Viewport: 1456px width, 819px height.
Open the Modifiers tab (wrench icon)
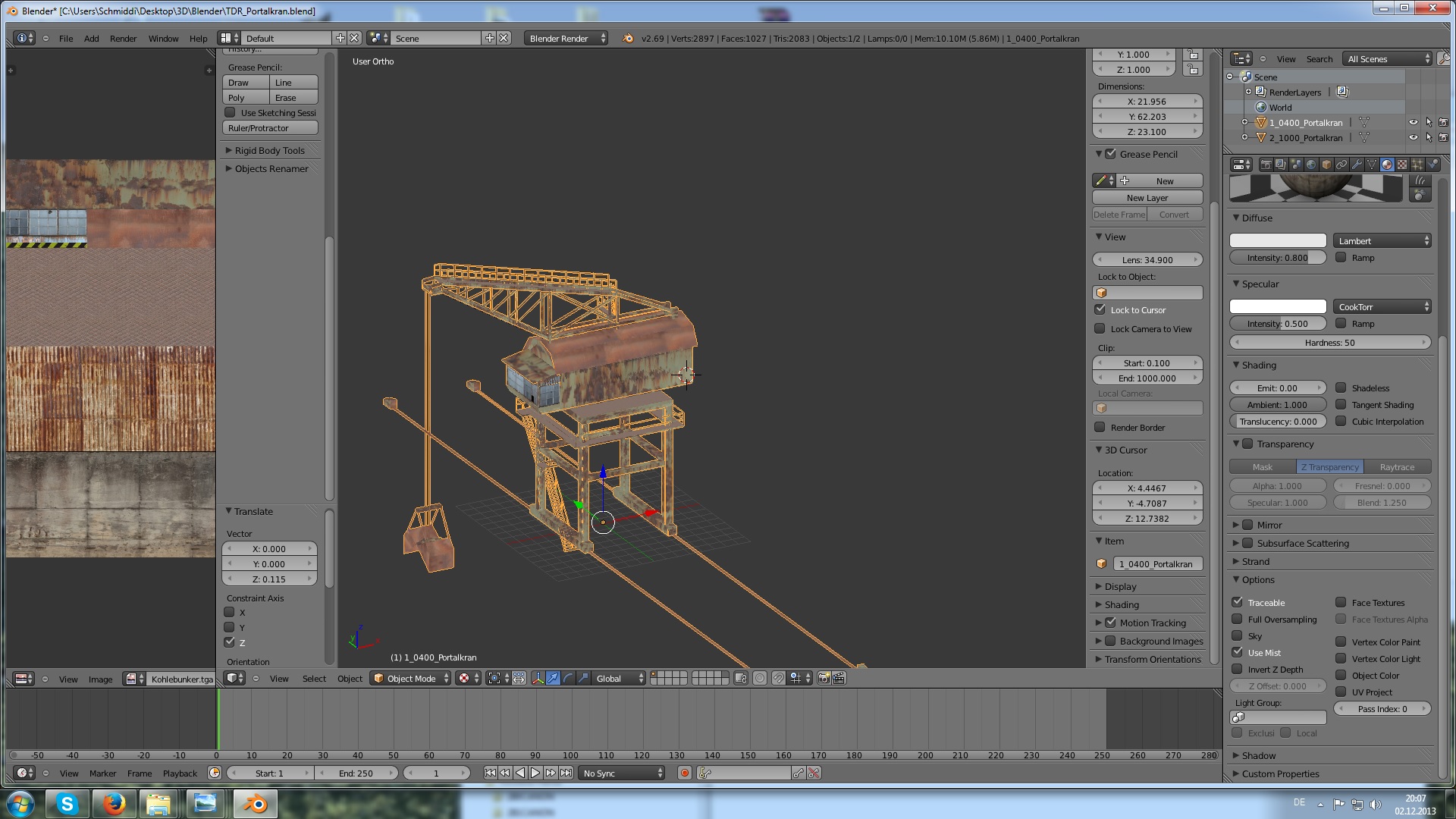click(x=1357, y=165)
